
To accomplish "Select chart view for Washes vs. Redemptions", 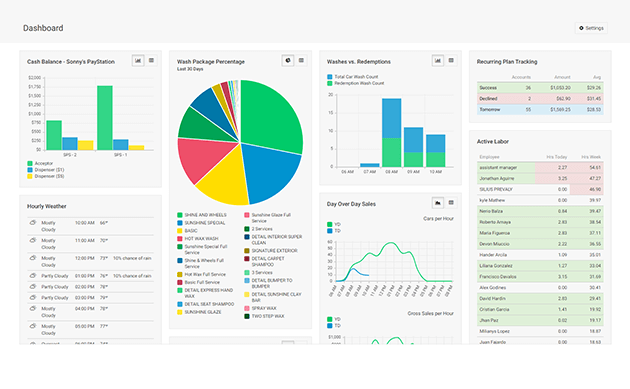I will tap(438, 61).
